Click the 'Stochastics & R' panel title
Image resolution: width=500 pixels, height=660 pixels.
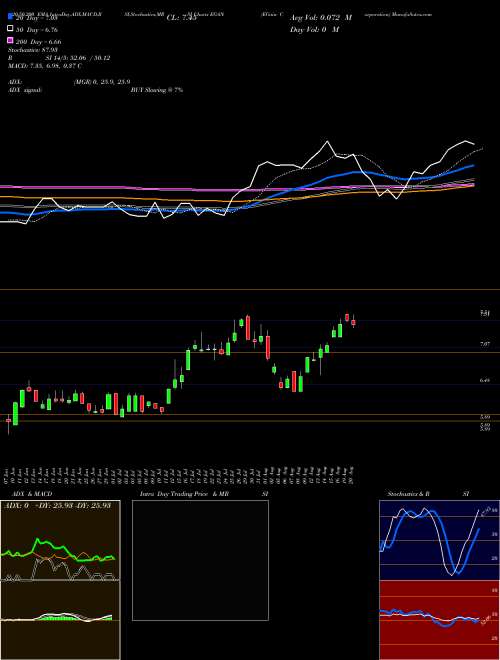coord(408,494)
